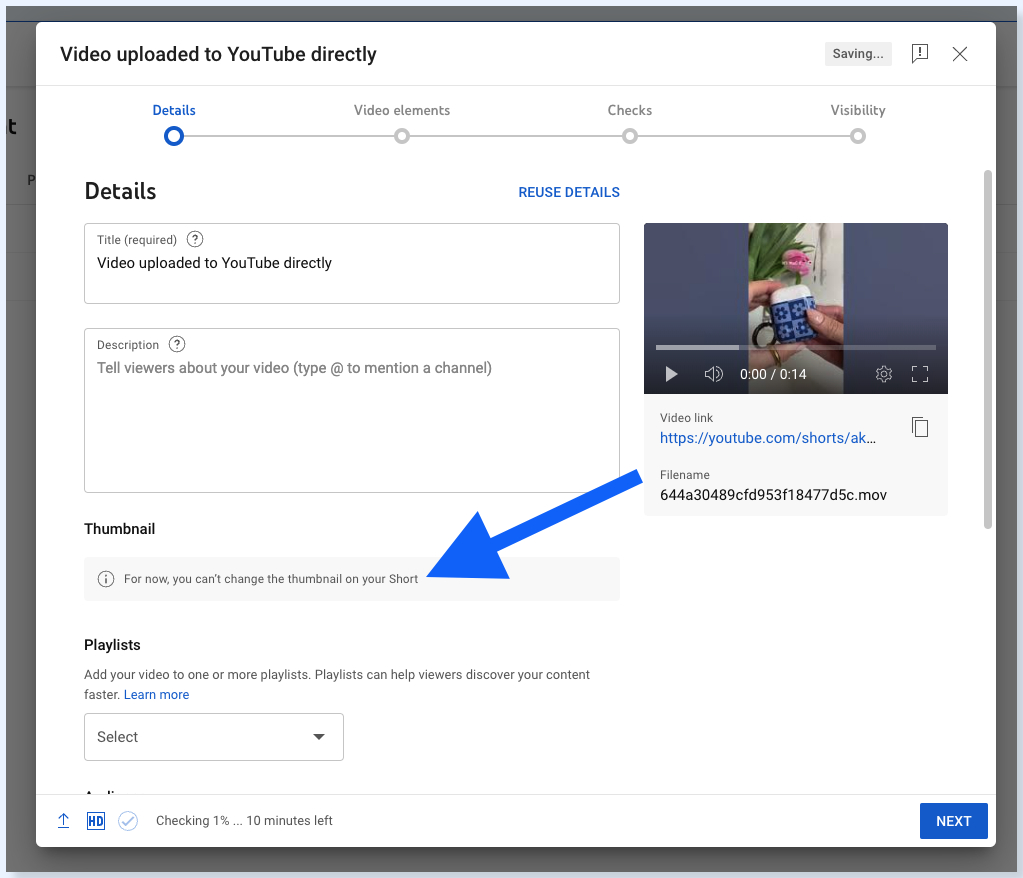Go to the Details step

pos(174,123)
